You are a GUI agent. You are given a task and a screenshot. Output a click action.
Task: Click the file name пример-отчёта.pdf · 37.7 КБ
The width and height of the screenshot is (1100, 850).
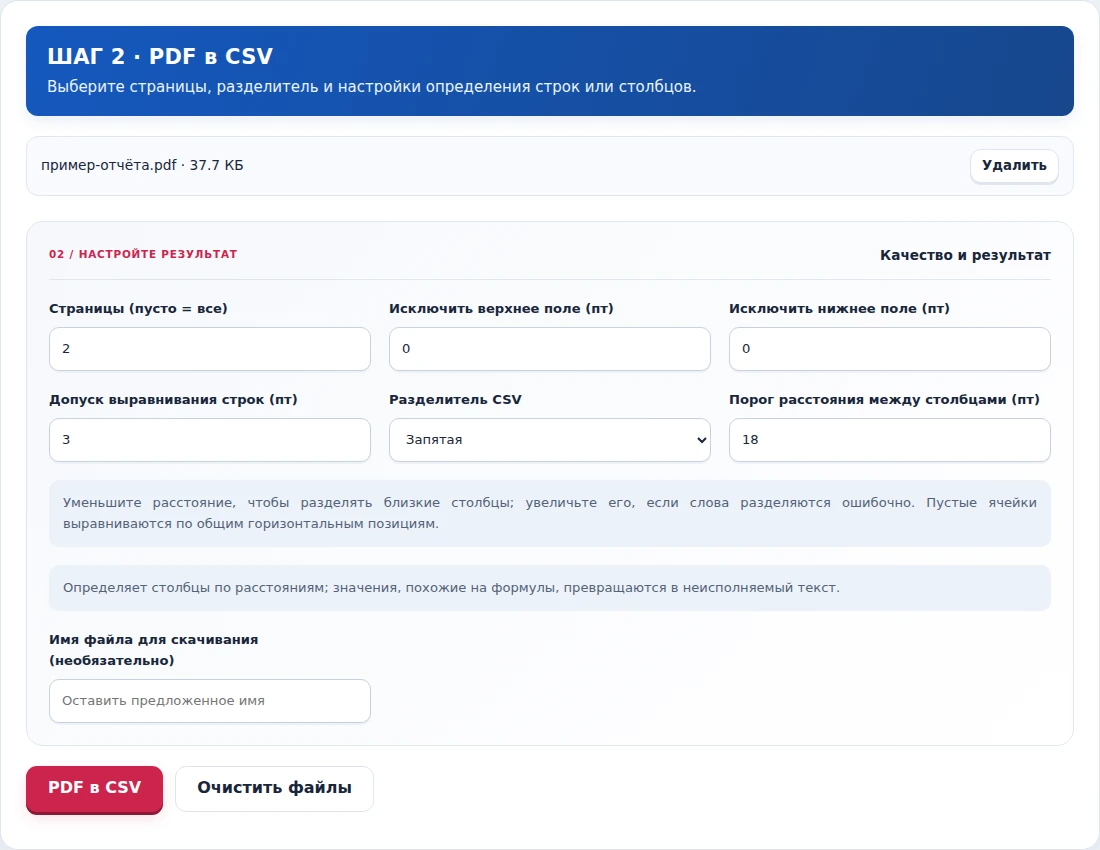(142, 166)
